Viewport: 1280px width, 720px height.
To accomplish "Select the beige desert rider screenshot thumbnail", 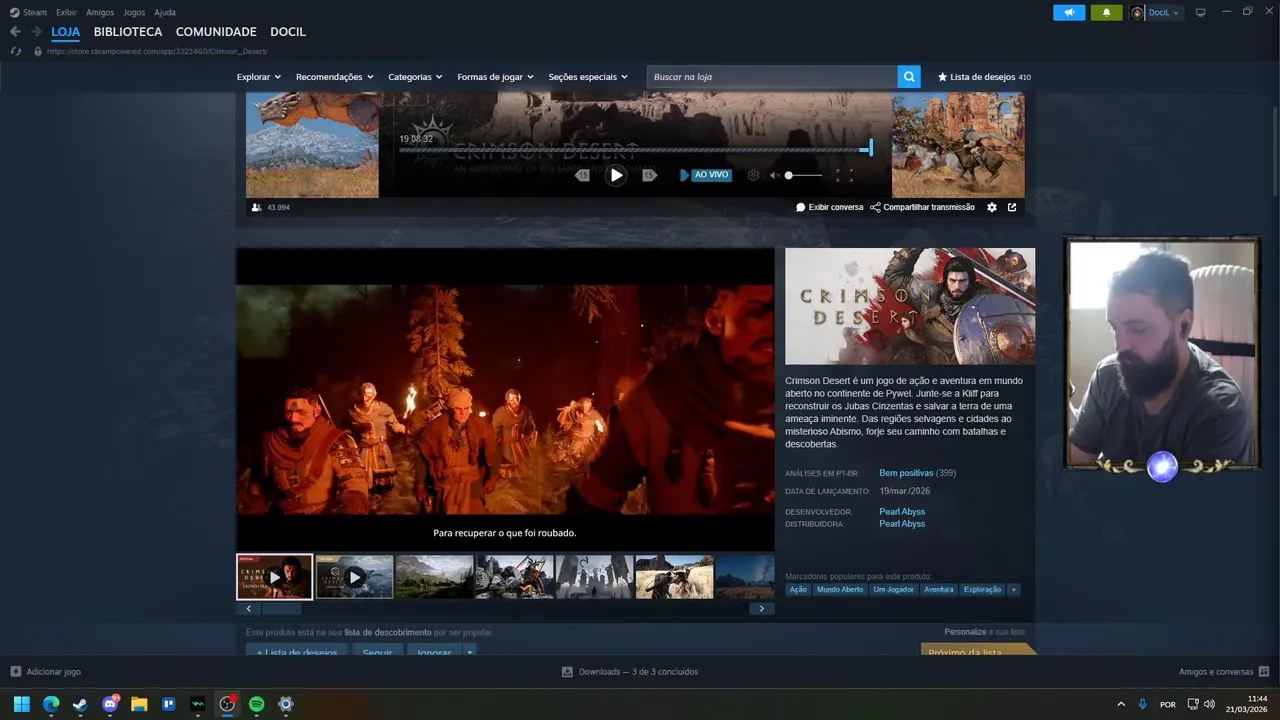I will pyautogui.click(x=674, y=577).
